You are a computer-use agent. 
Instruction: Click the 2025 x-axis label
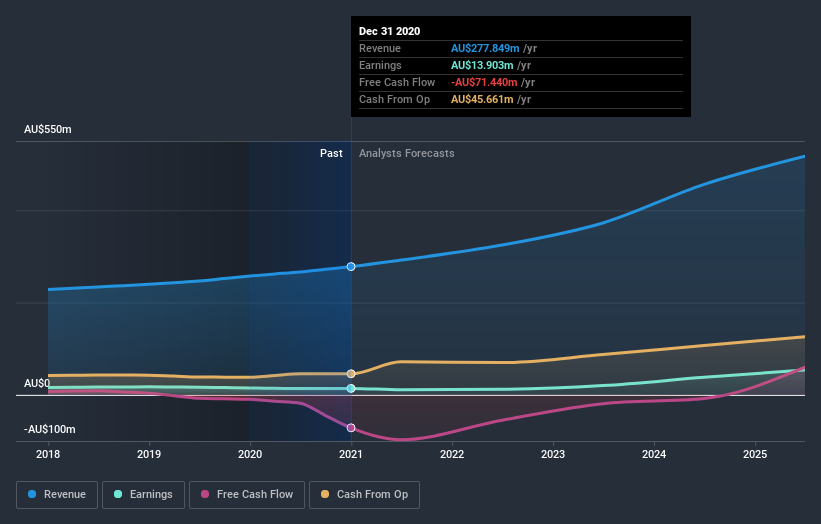[755, 454]
